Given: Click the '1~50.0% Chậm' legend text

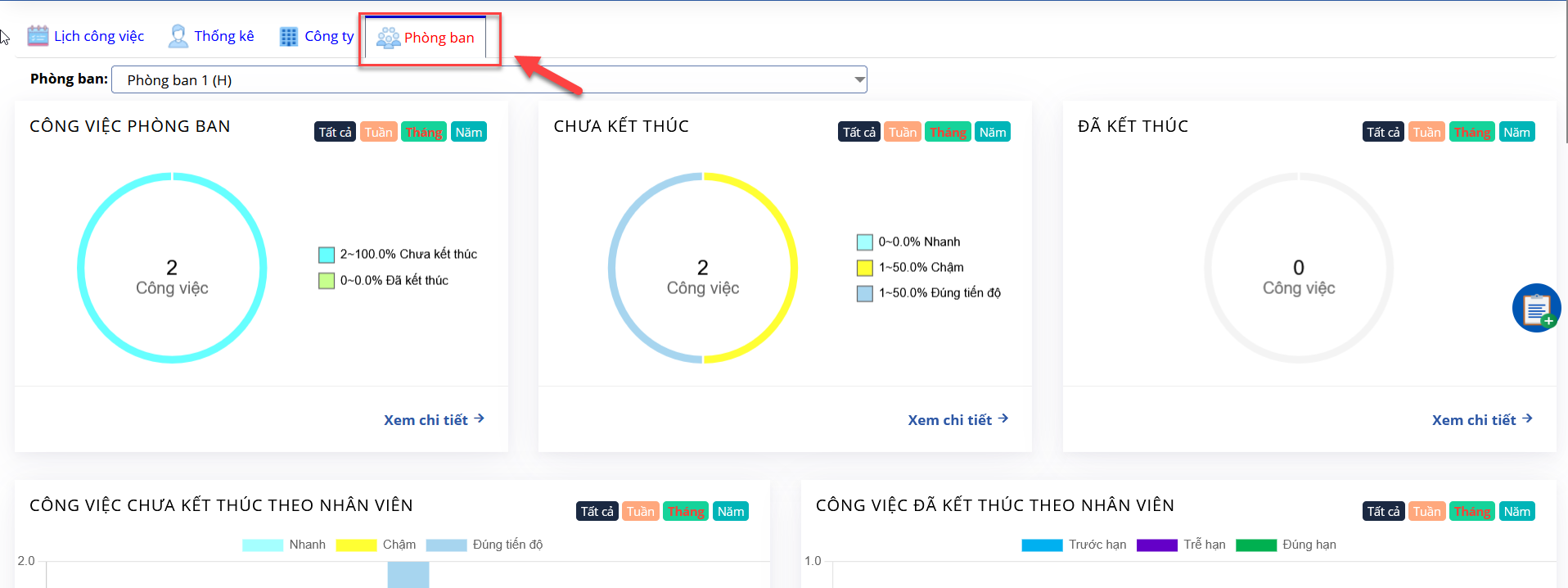Looking at the screenshot, I should coord(921,267).
